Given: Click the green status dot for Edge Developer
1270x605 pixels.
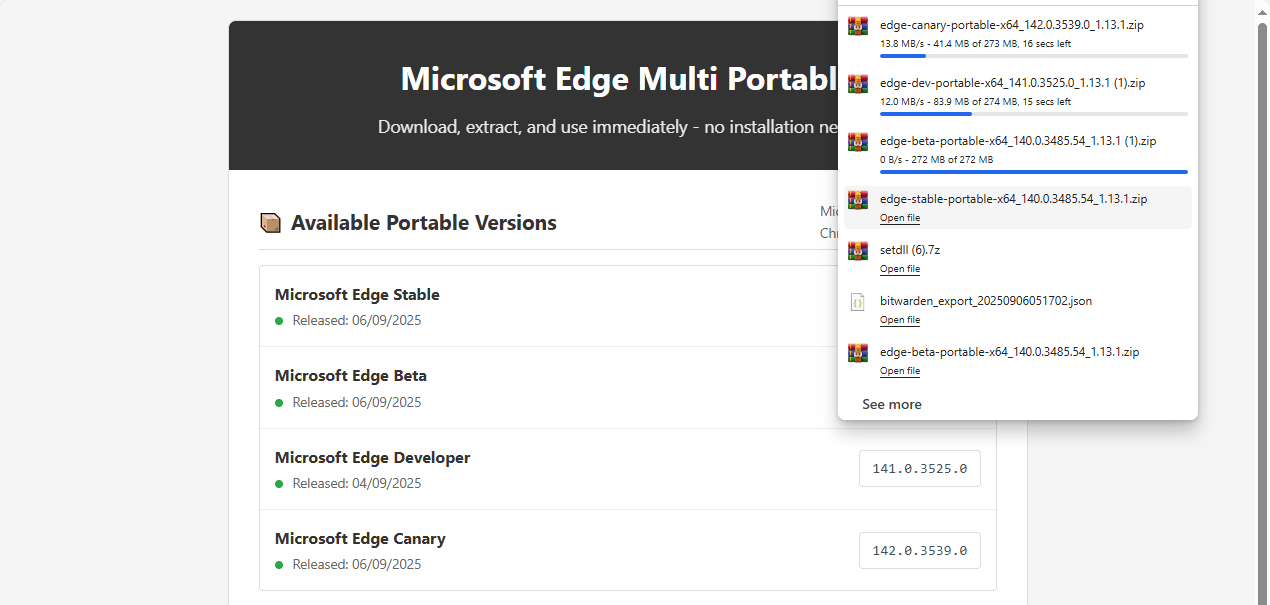Looking at the screenshot, I should (280, 484).
